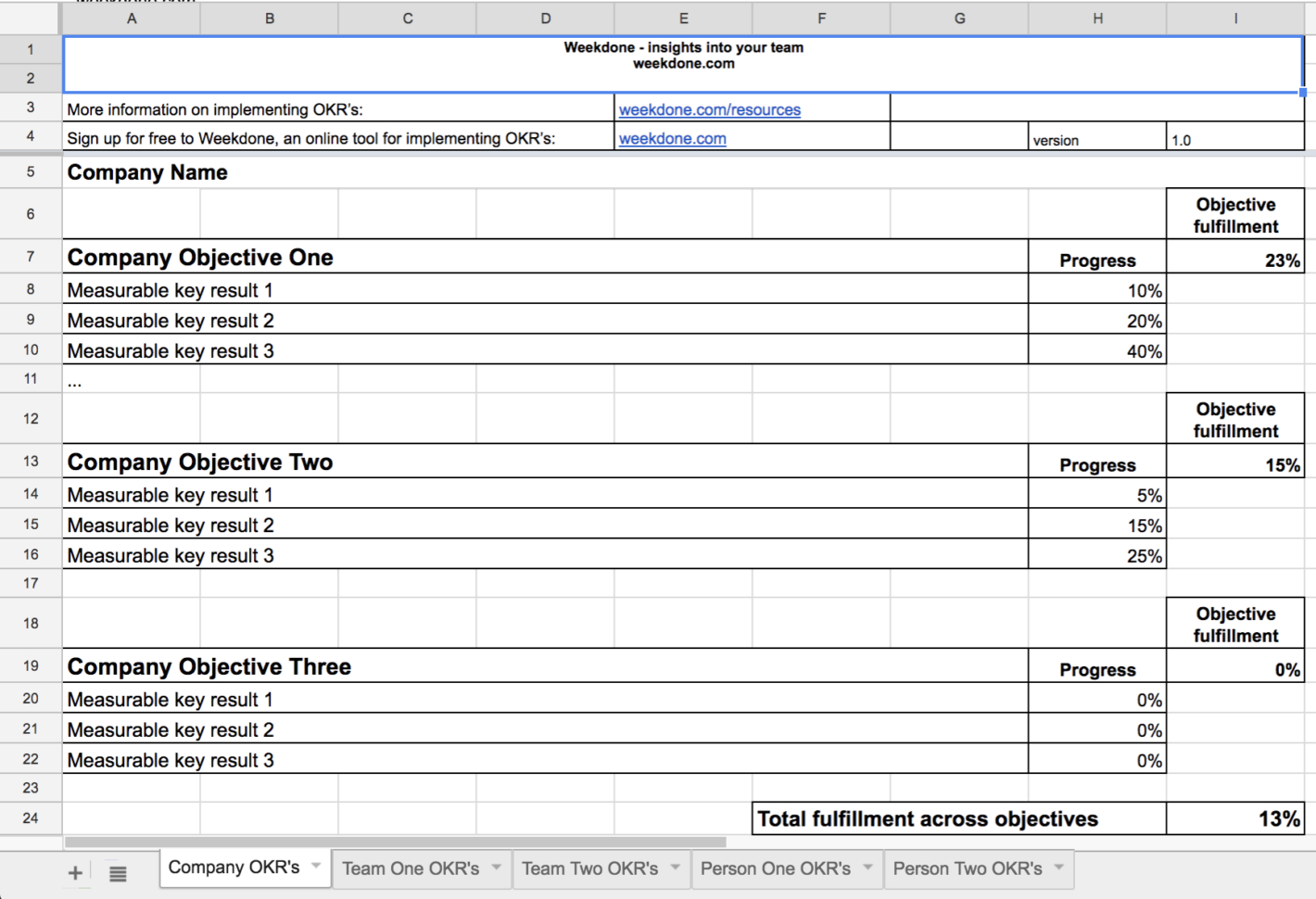Click the add sheet plus icon
This screenshot has width=1316, height=899.
pos(74,872)
